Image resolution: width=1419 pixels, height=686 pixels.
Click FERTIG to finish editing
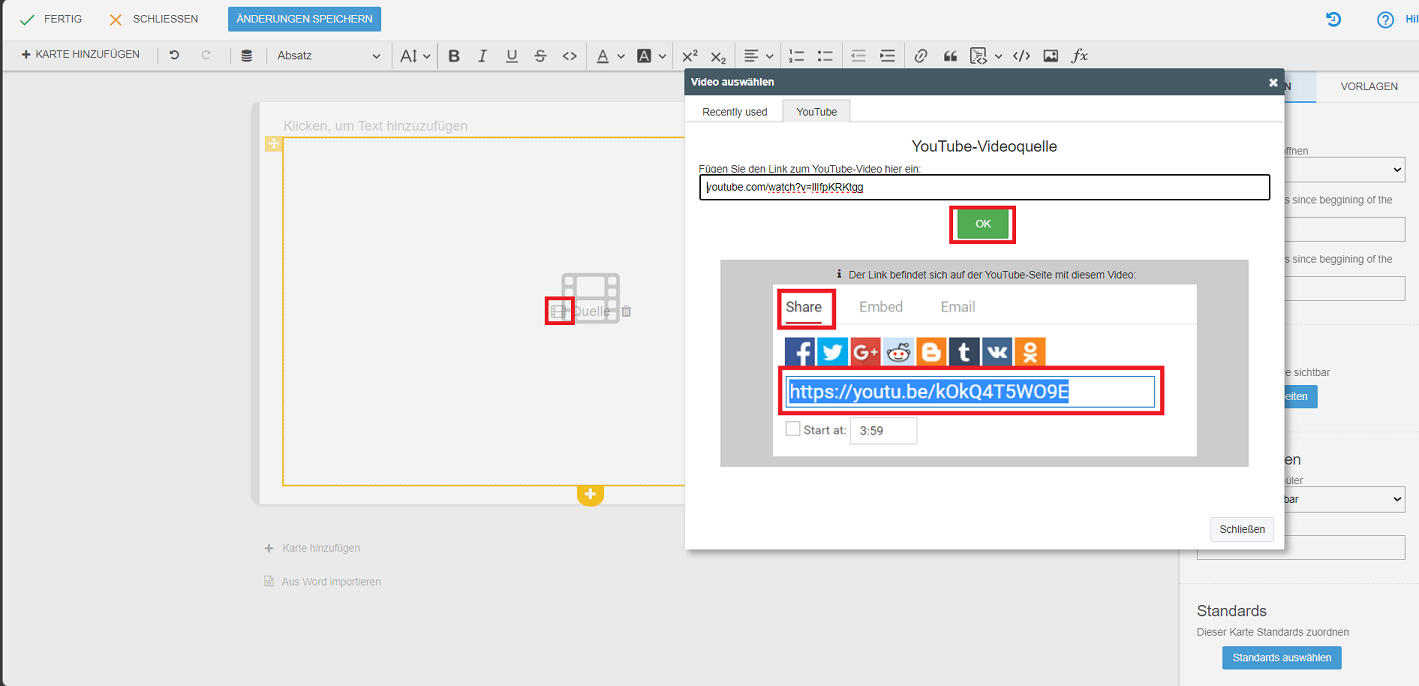tap(50, 19)
